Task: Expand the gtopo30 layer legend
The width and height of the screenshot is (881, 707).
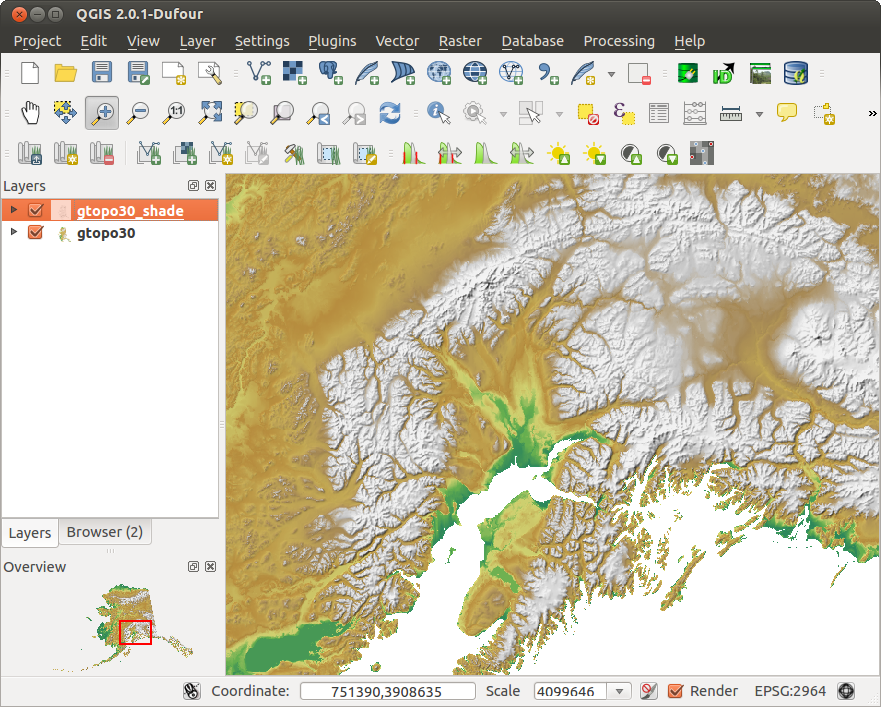Action: [x=14, y=232]
